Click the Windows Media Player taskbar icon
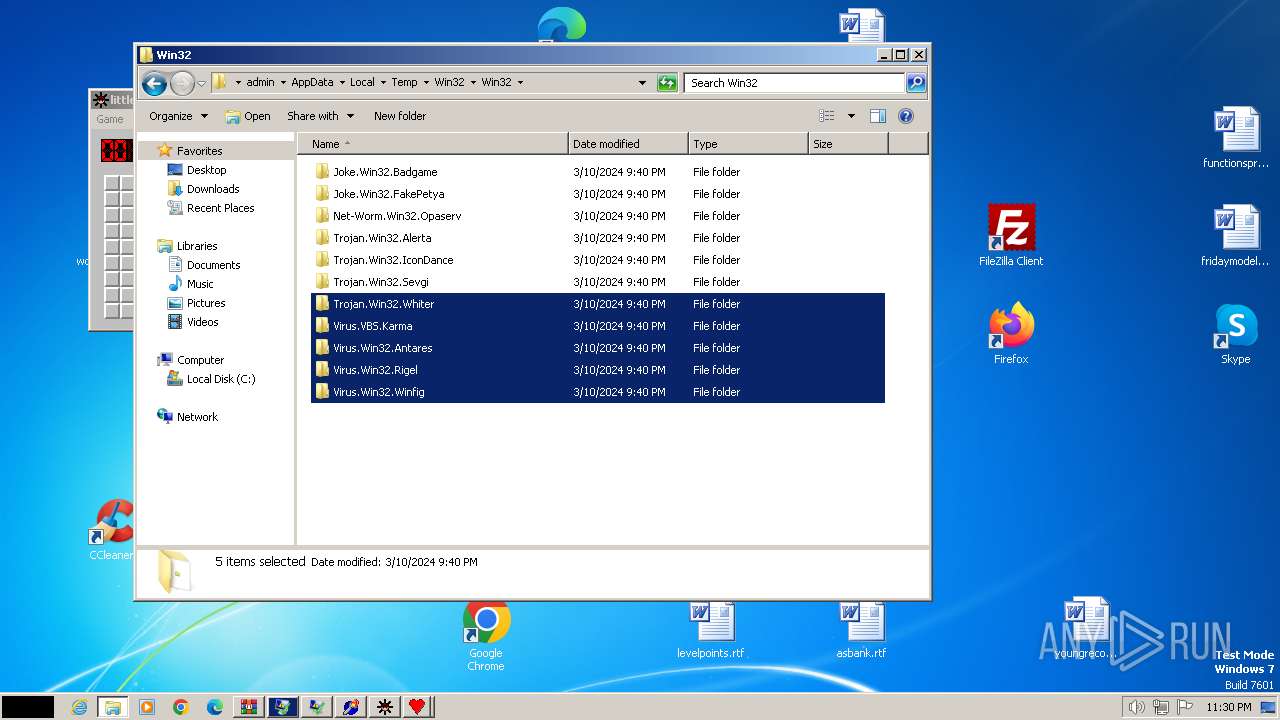This screenshot has width=1280, height=720. coord(147,707)
